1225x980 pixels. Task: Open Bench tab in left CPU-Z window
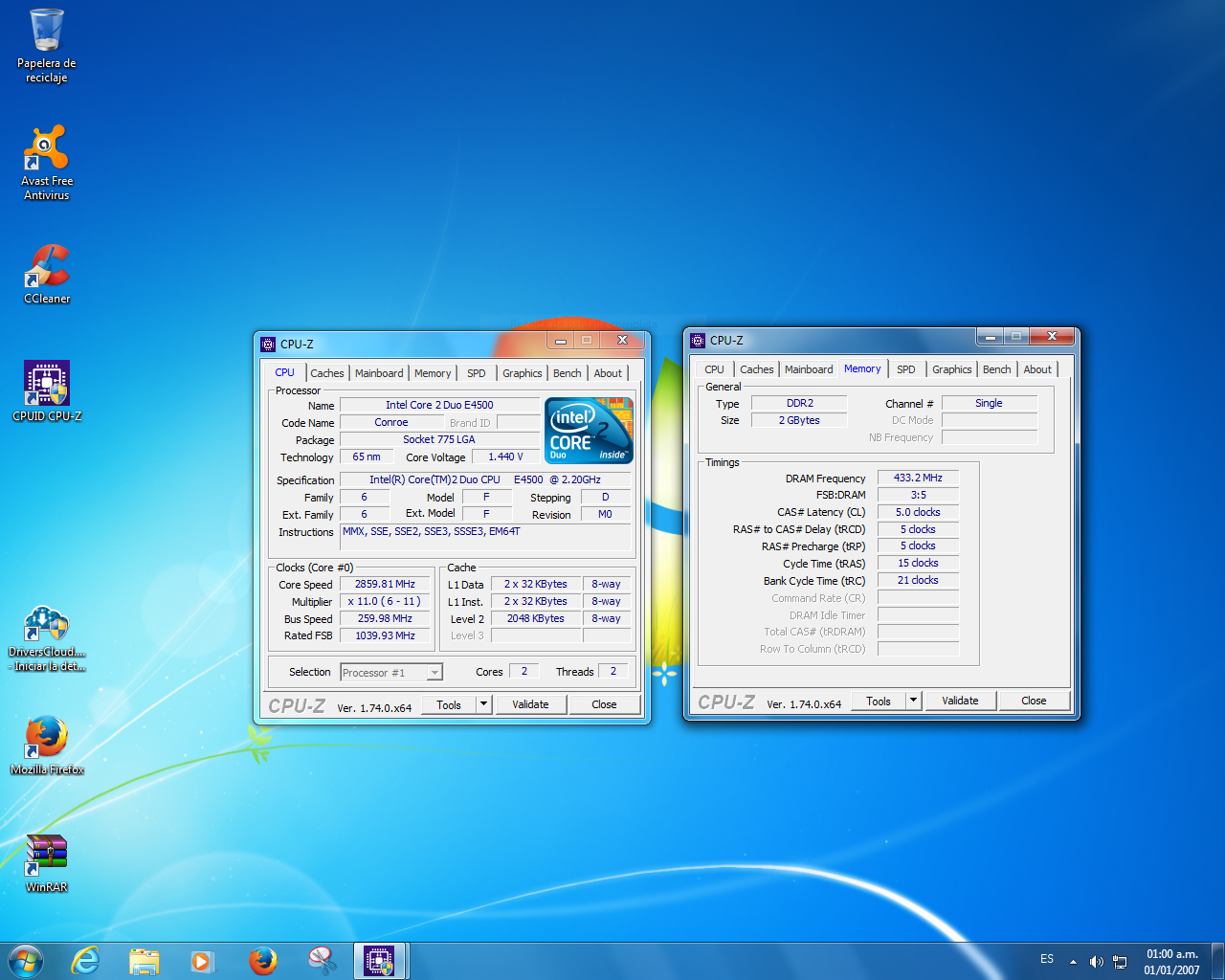568,373
